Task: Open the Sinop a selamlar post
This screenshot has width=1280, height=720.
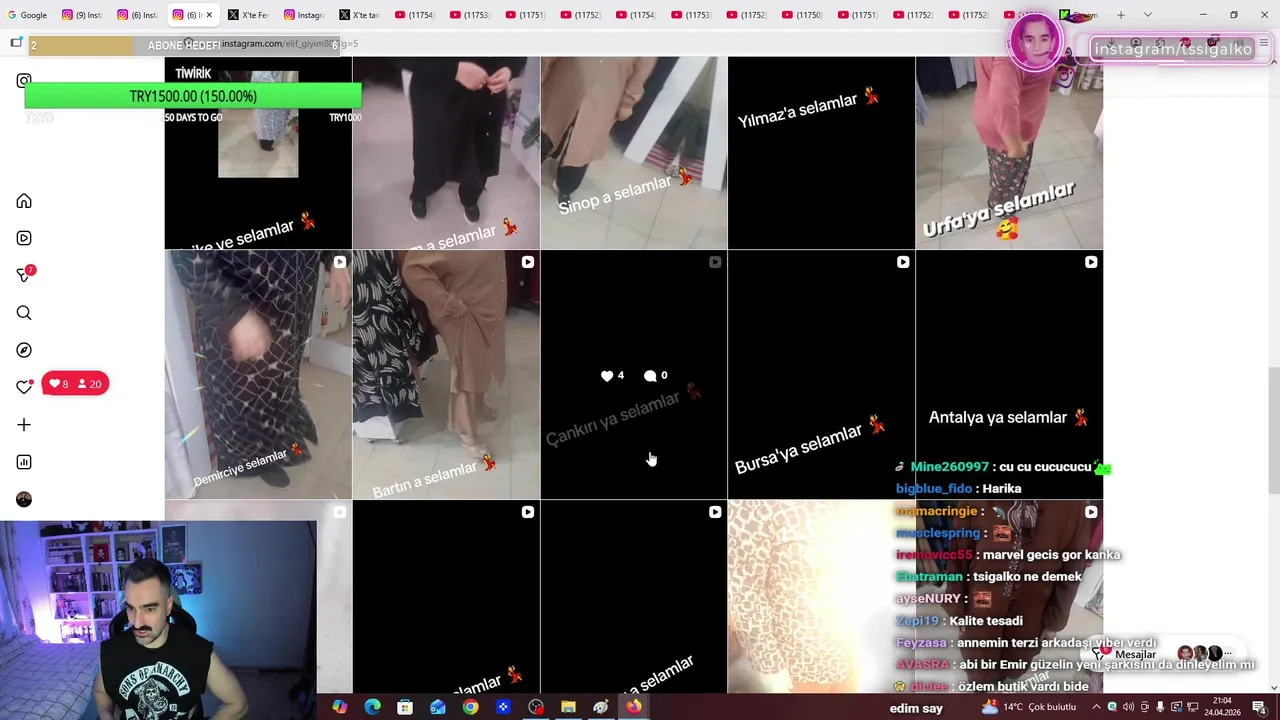Action: click(634, 152)
